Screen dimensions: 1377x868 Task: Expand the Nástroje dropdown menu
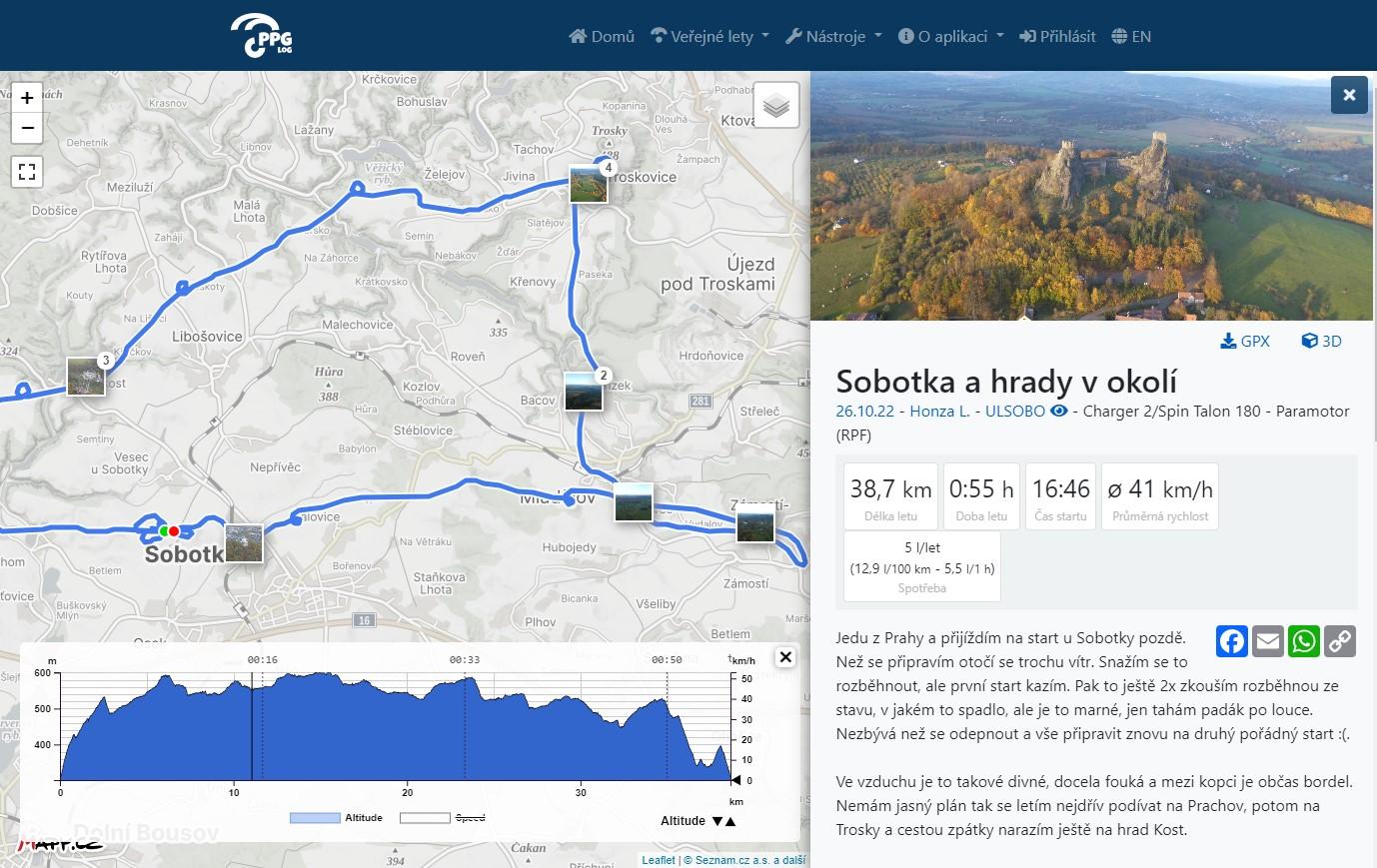point(833,36)
